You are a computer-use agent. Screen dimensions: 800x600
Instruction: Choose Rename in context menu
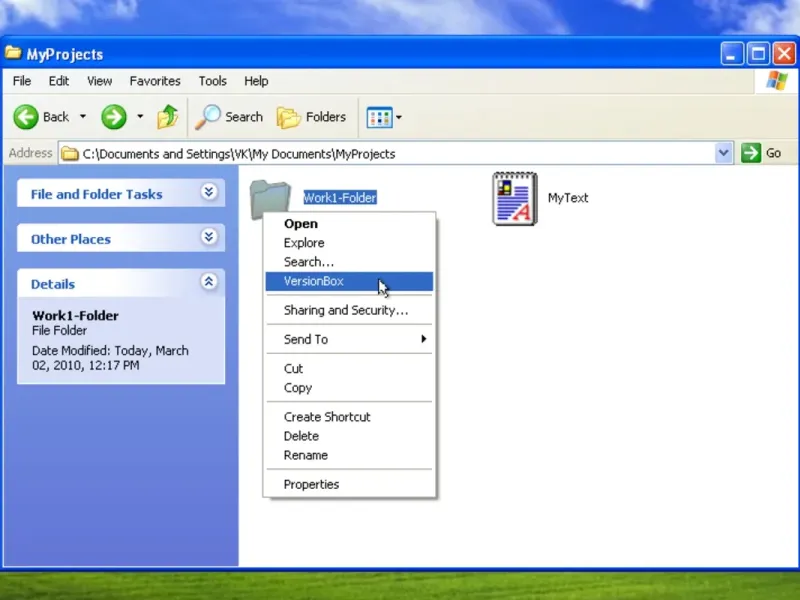(x=349, y=455)
